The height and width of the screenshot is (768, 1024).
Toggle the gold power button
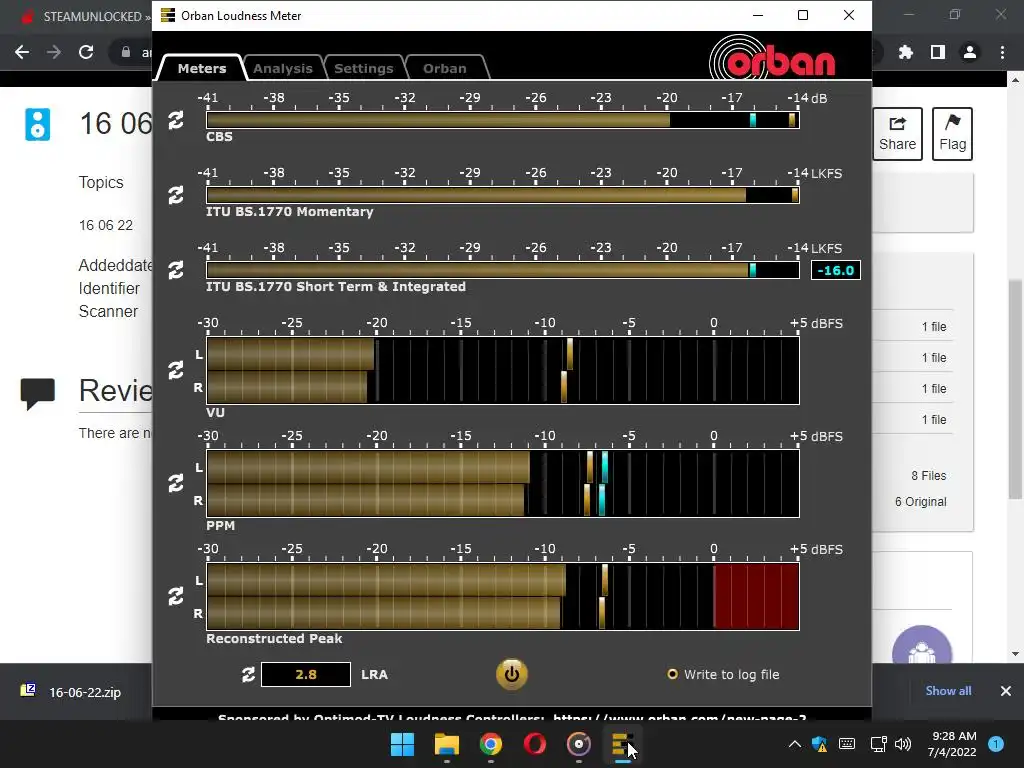[511, 674]
